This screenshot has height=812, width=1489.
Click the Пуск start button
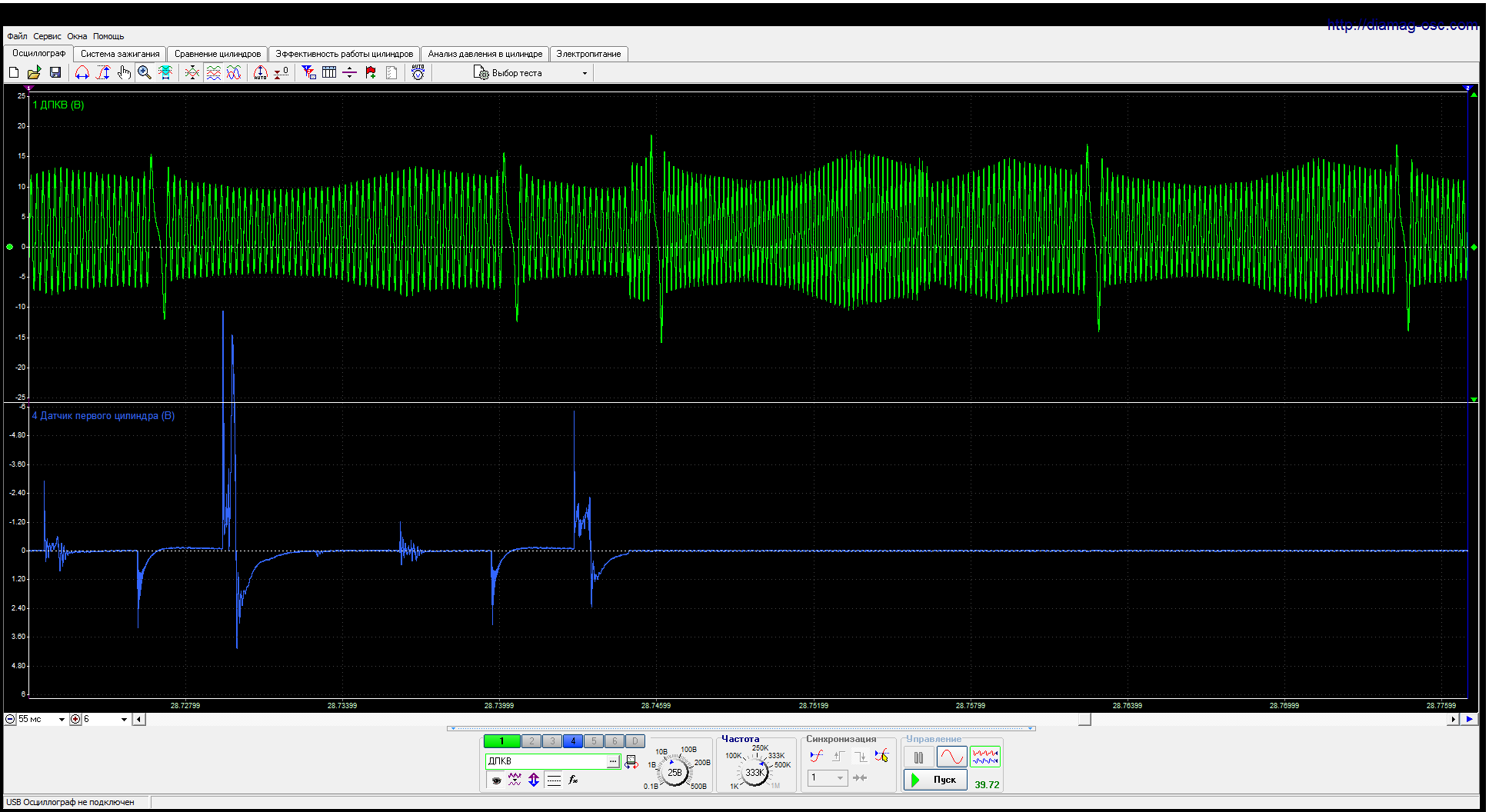934,780
